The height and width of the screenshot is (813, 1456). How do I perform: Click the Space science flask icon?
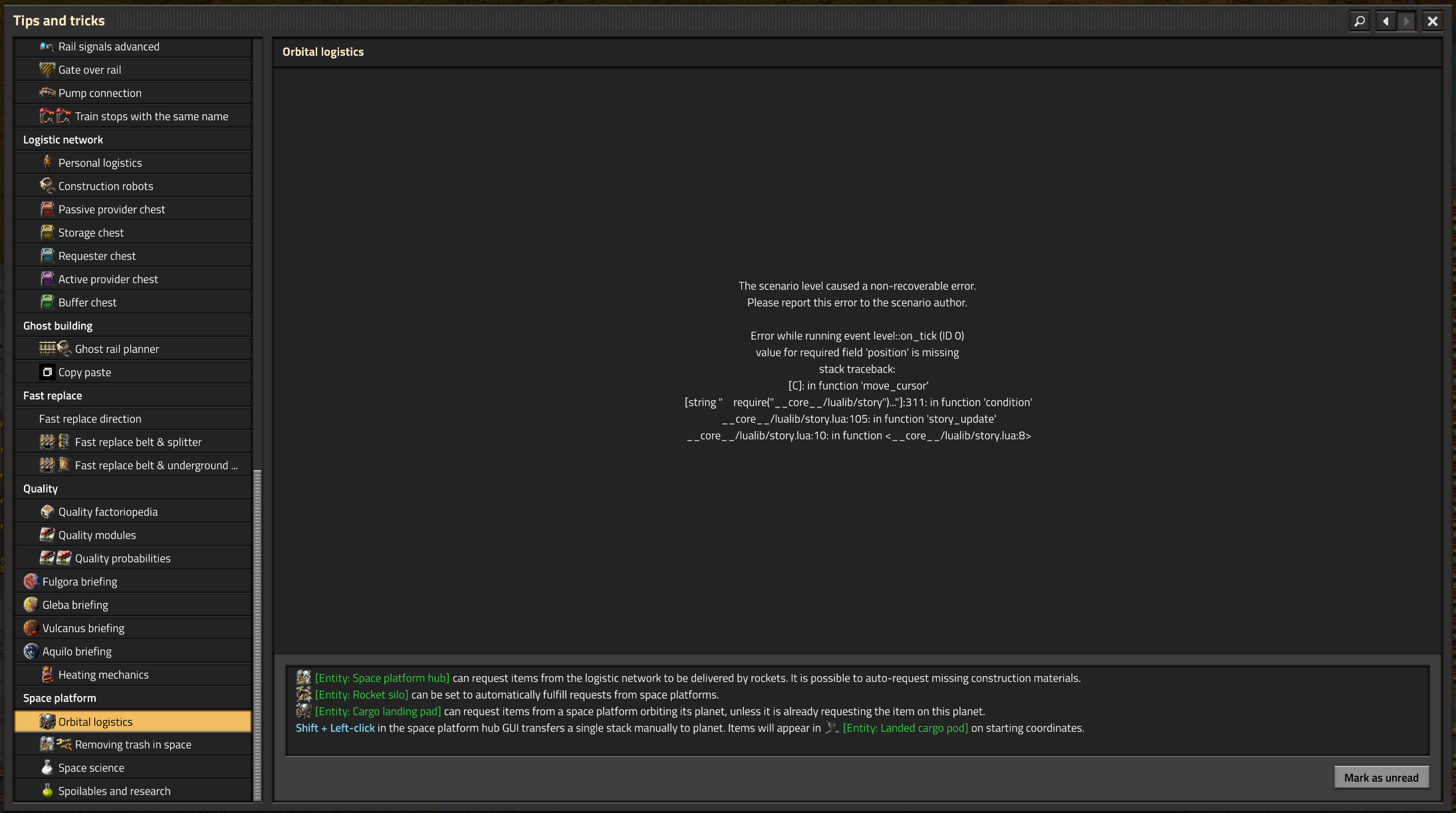pyautogui.click(x=47, y=768)
